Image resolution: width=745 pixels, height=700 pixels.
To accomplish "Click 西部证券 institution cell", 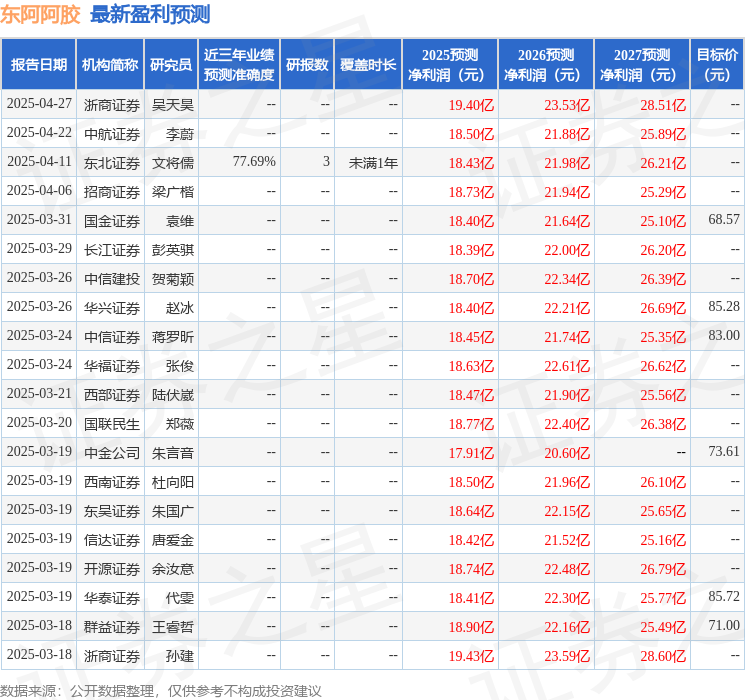I will coord(112,395).
